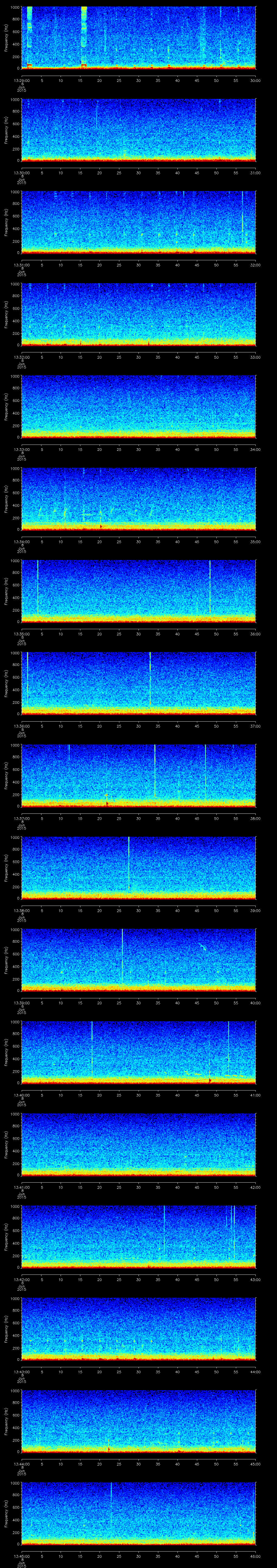Open the 13:44:00 spectrogram panel
Screen dimensions: 277x1568
tap(138, 1421)
